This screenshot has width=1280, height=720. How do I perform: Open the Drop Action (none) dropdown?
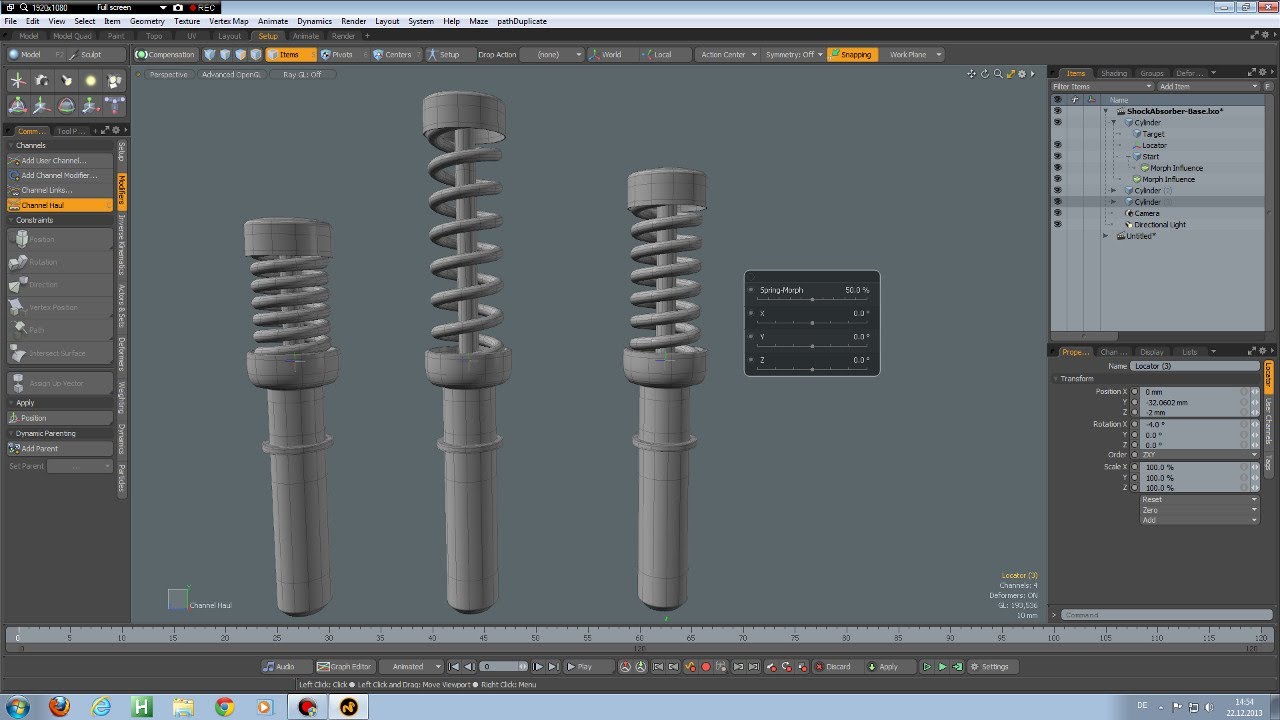552,55
